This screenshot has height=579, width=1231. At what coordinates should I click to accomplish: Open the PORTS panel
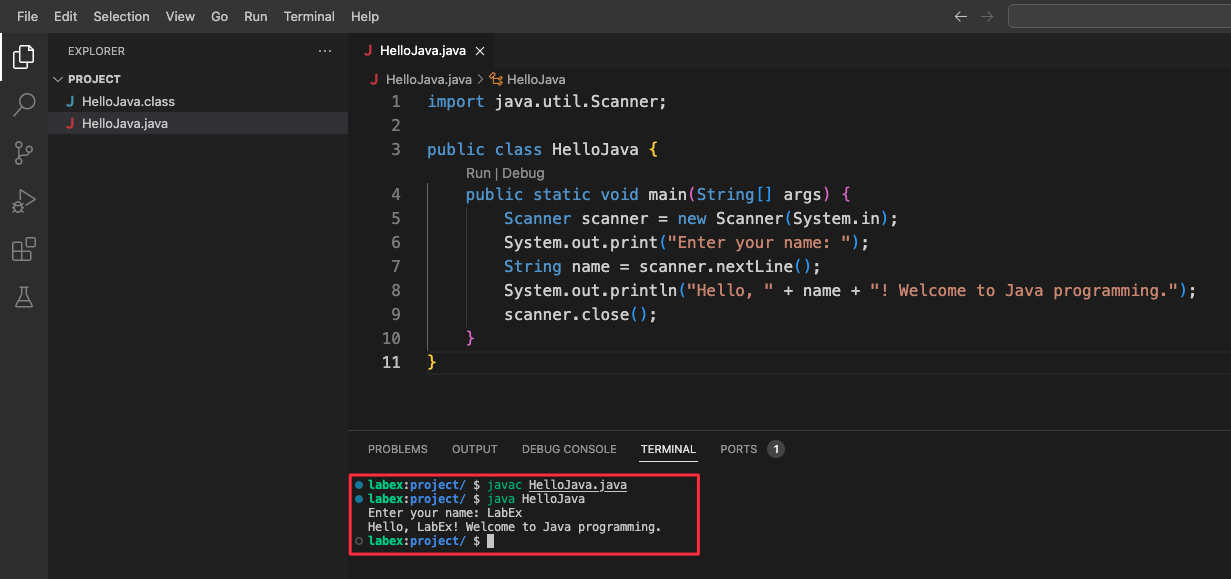[740, 449]
